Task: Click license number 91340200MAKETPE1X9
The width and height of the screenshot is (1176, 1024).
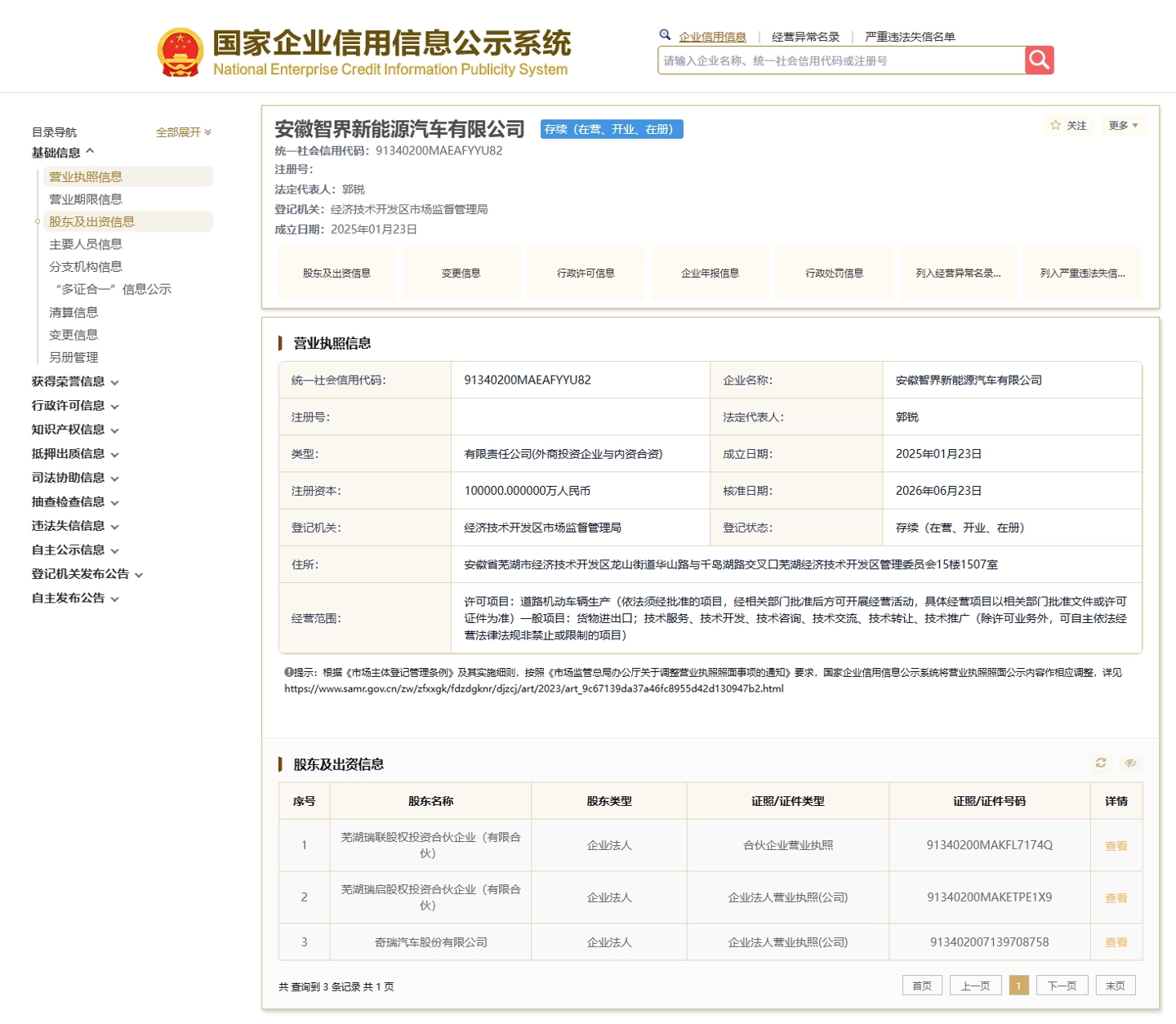Action: pyautogui.click(x=990, y=897)
